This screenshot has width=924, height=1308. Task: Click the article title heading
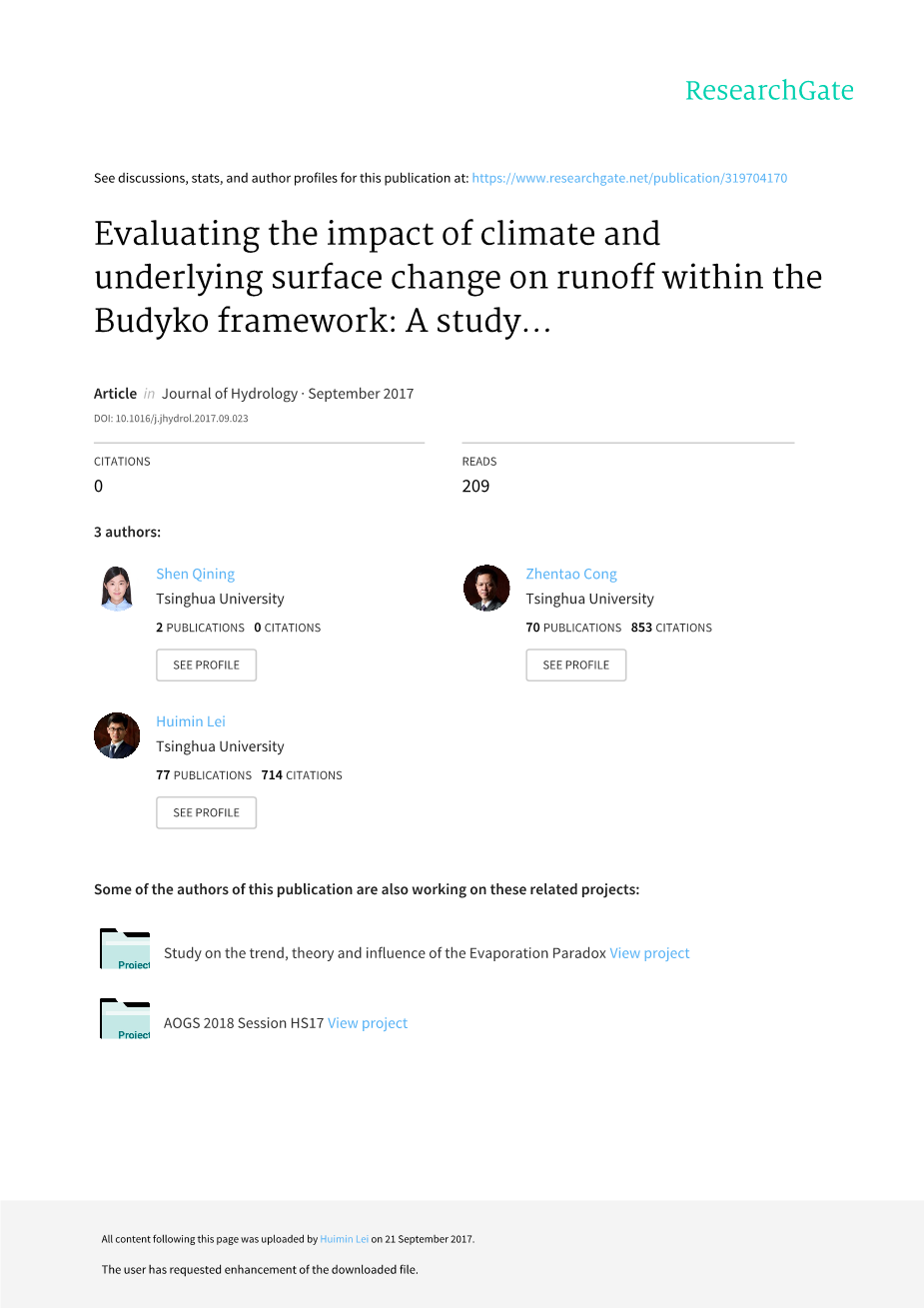pyautogui.click(x=458, y=277)
